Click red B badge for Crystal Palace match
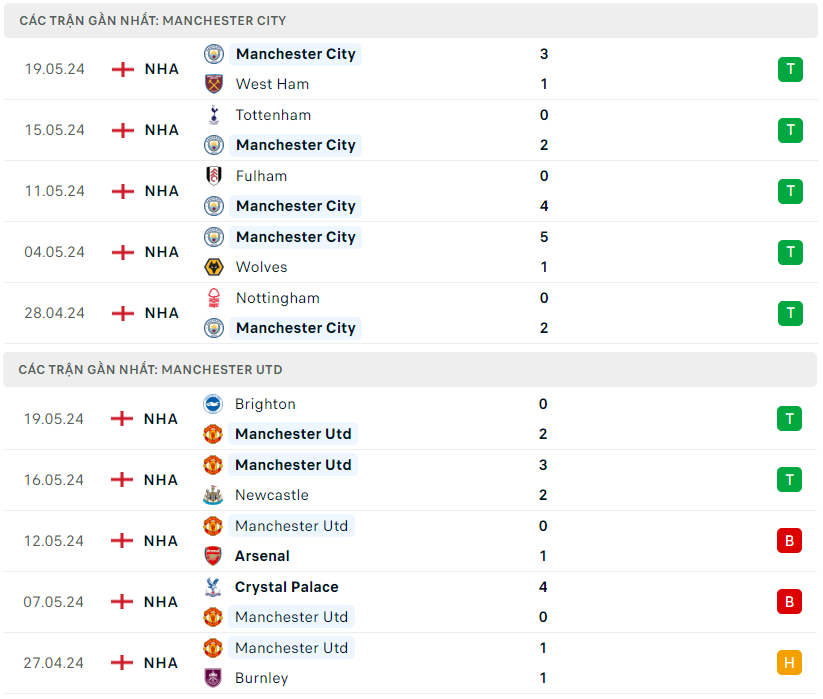The image size is (823, 699). 789,602
